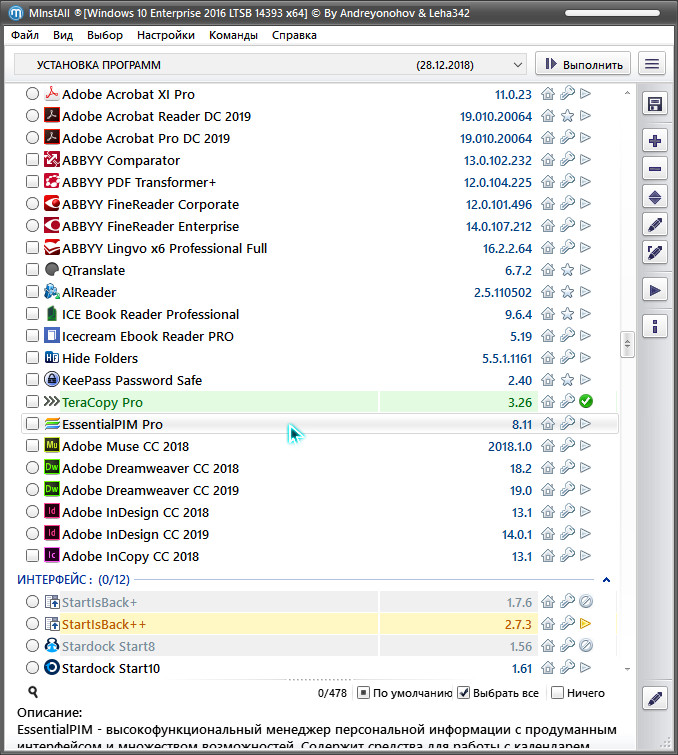Enable the 'По умолчанию' checkbox
This screenshot has width=678, height=755.
click(365, 693)
